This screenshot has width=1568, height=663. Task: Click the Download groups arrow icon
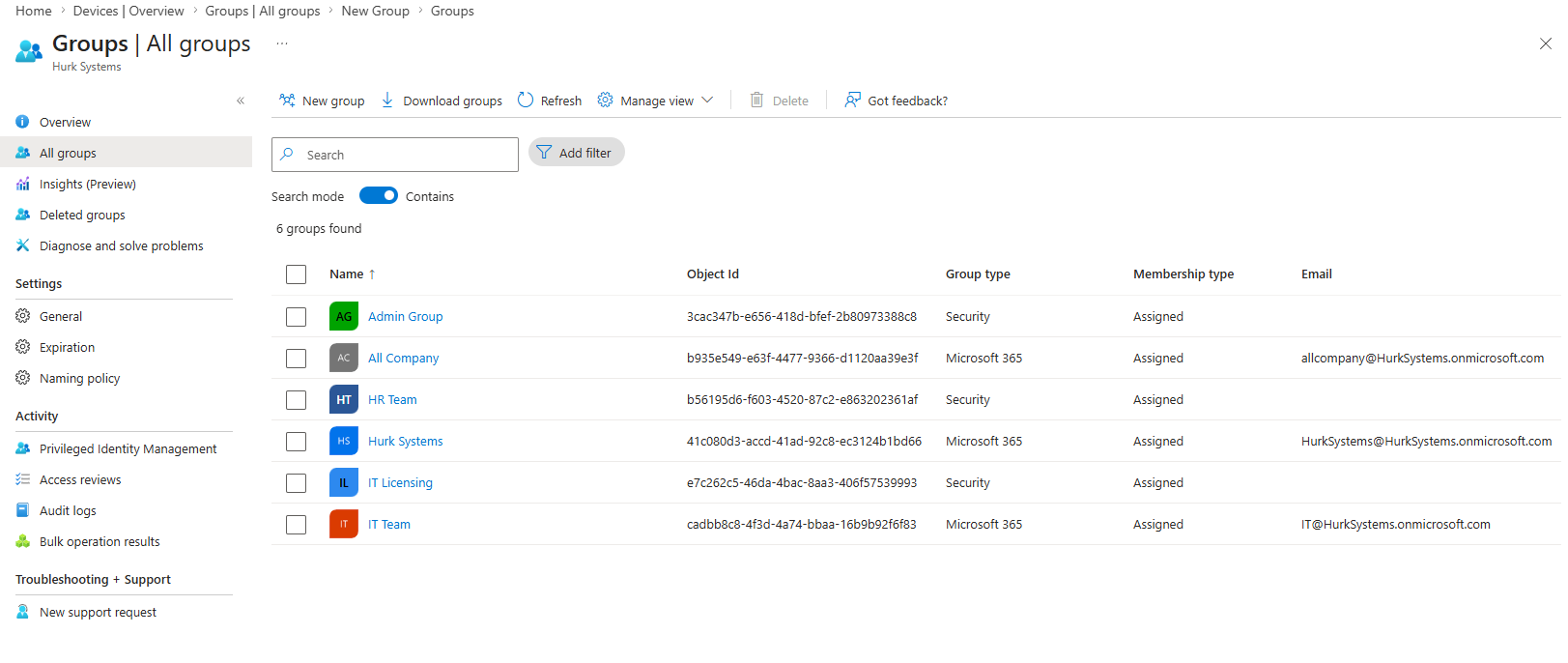click(x=387, y=101)
